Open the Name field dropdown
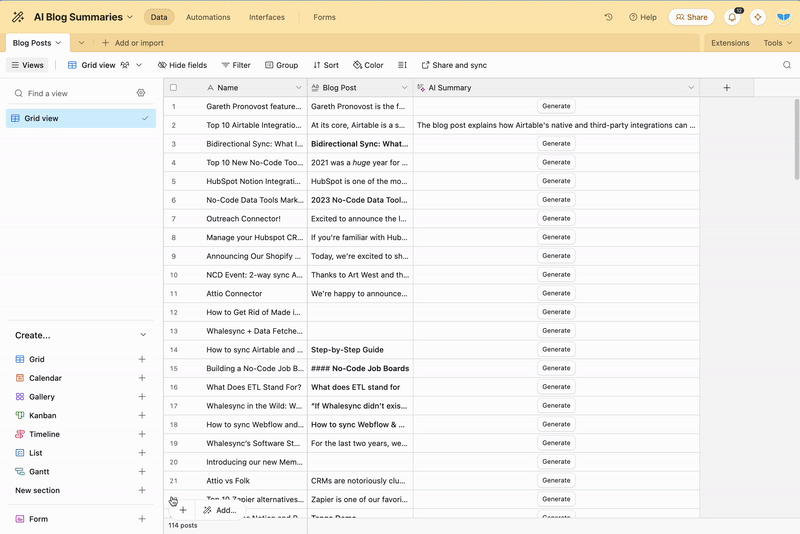Viewport: 800px width, 534px height. pyautogui.click(x=298, y=88)
